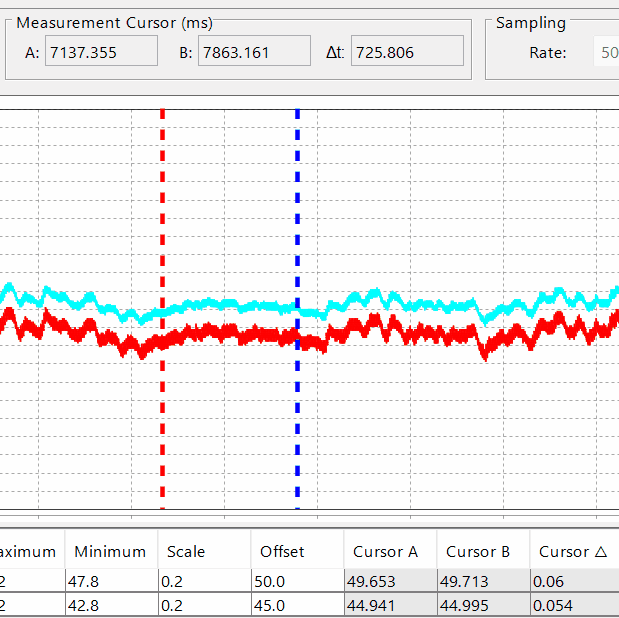Click the Sampling Rate field
This screenshot has height=618, width=619.
coord(606,52)
